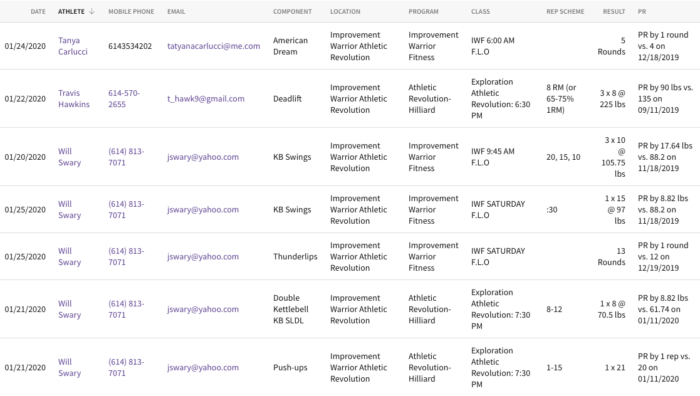Open Tanya Carlucci athlete profile
Screen dimensions: 700x396
(73, 46)
